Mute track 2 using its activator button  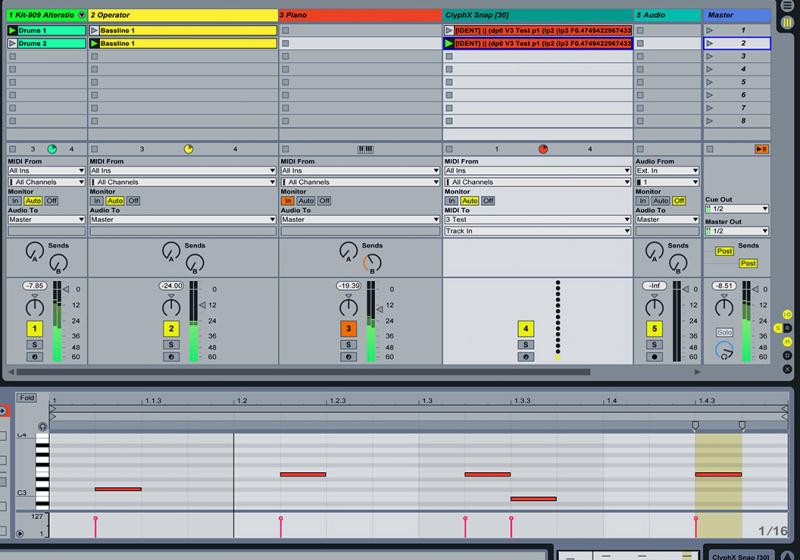point(172,329)
